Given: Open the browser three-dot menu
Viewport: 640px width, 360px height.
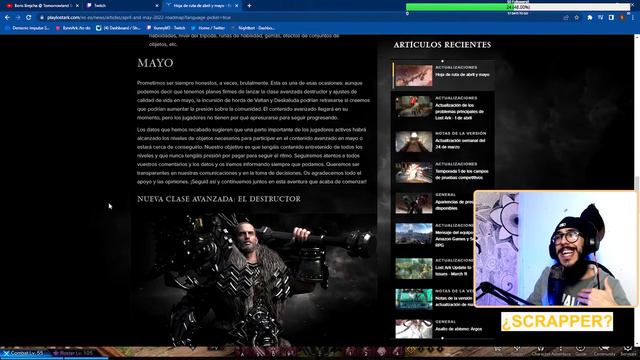Looking at the screenshot, I should pos(633,18).
